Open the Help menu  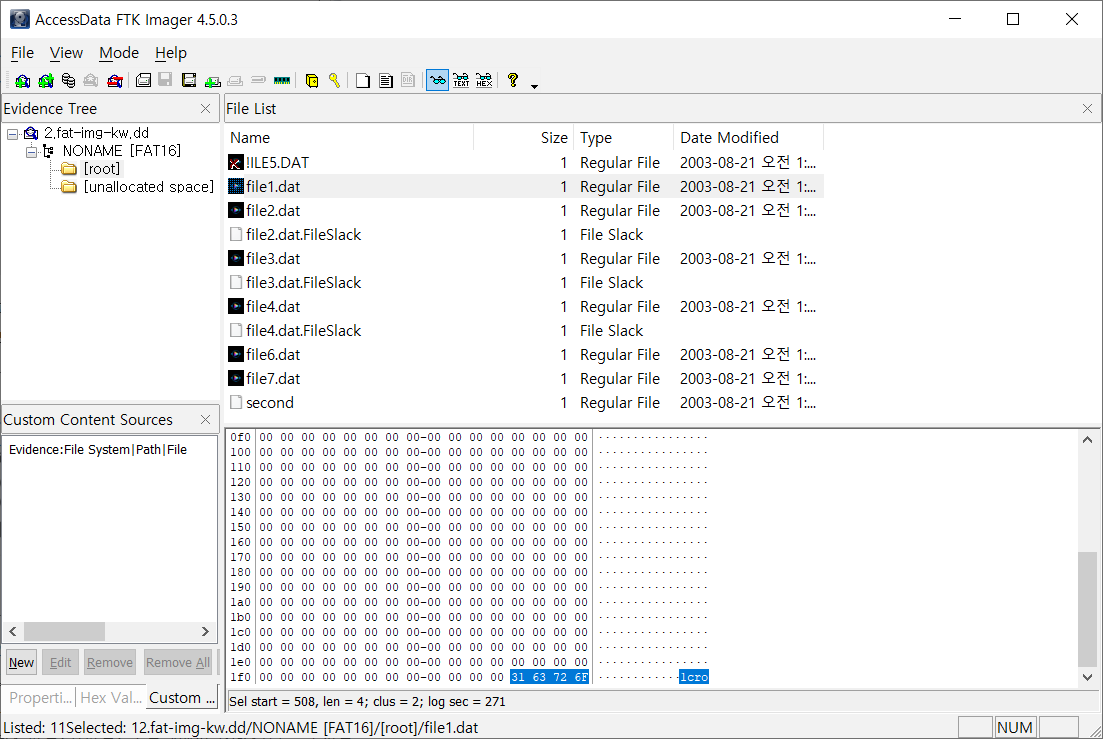click(x=171, y=53)
